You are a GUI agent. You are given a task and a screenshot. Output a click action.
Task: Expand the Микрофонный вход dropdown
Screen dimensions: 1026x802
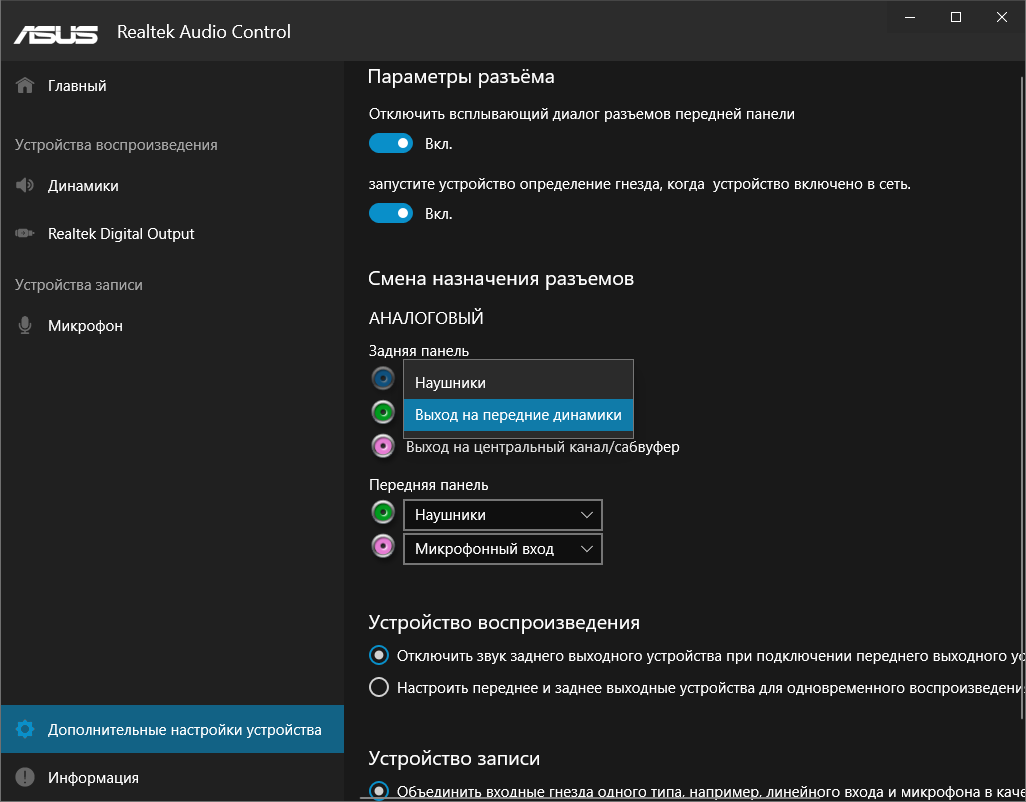tap(502, 549)
